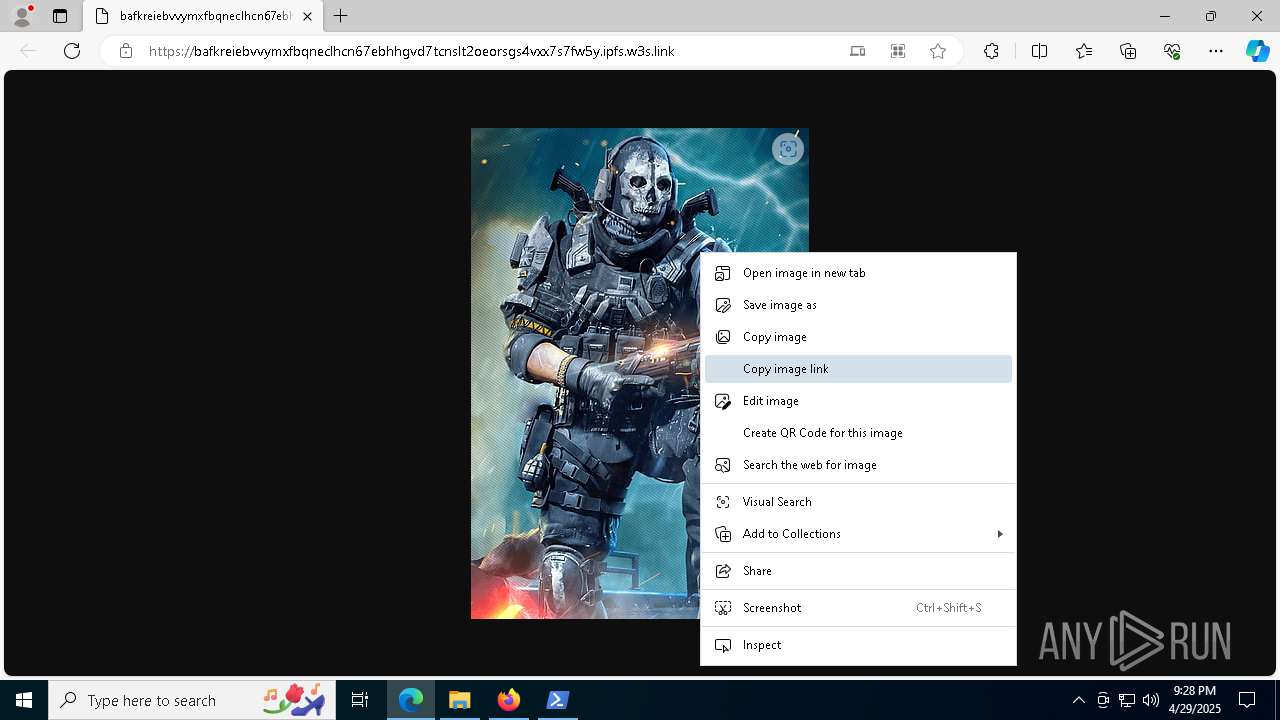This screenshot has width=1280, height=720.
Task: Open the Copilot sidebar
Action: click(x=1257, y=51)
